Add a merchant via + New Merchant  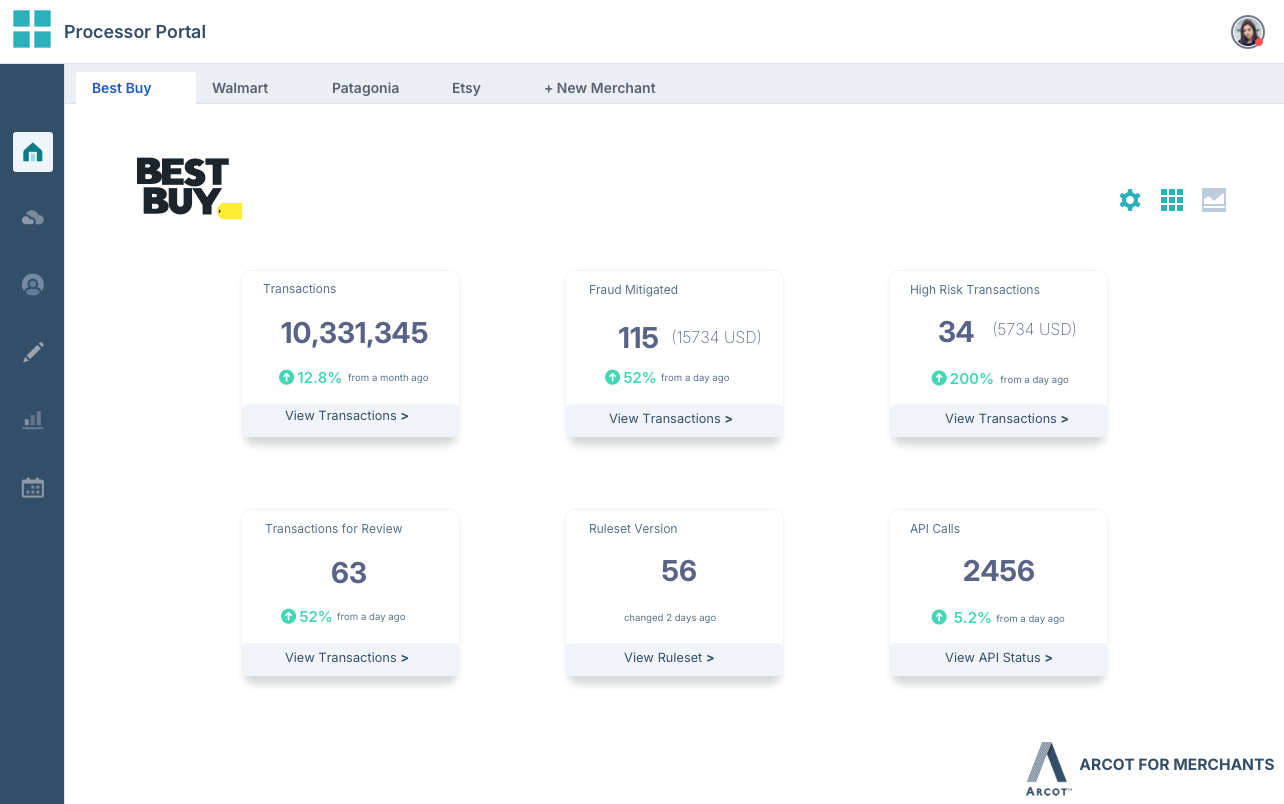pos(600,88)
